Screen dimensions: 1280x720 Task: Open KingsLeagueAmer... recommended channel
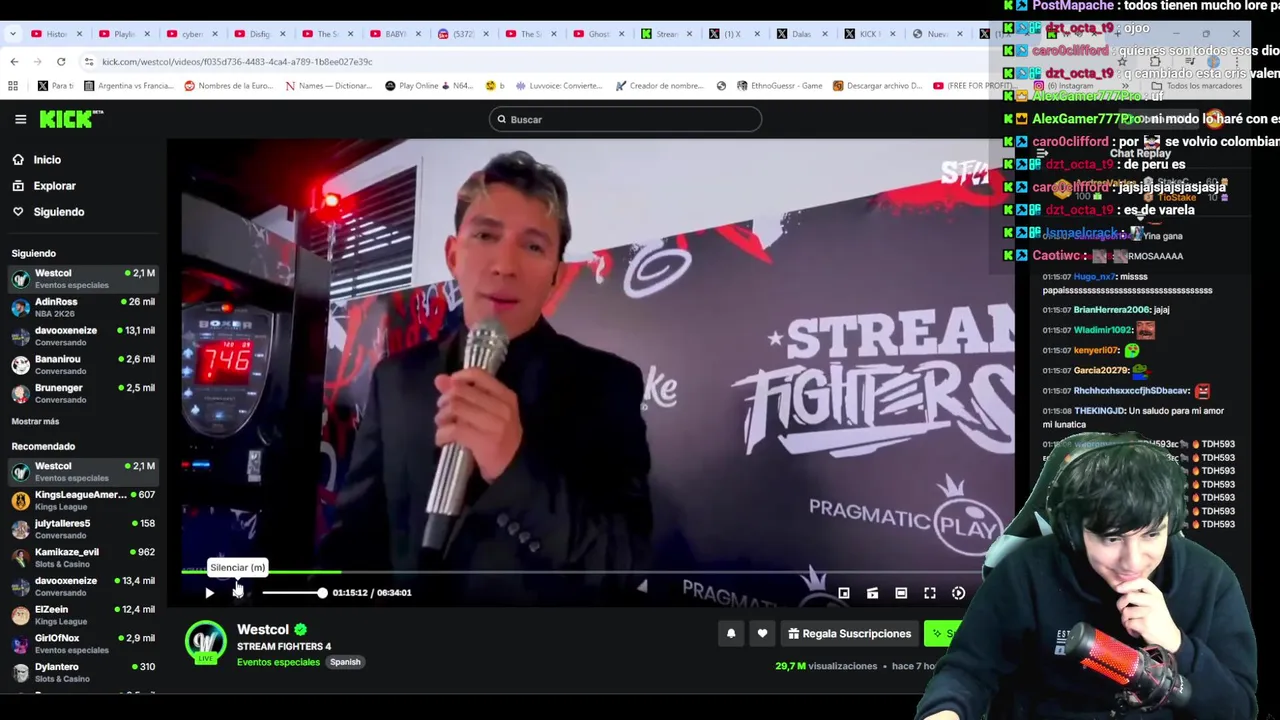coord(83,500)
